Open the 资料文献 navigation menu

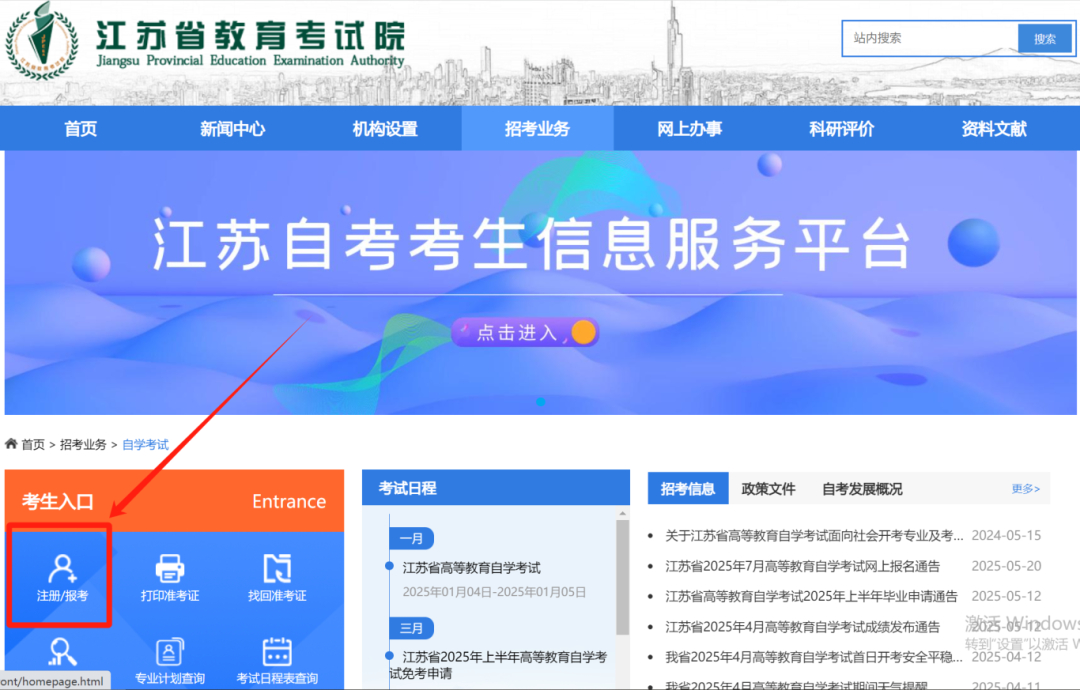click(994, 129)
